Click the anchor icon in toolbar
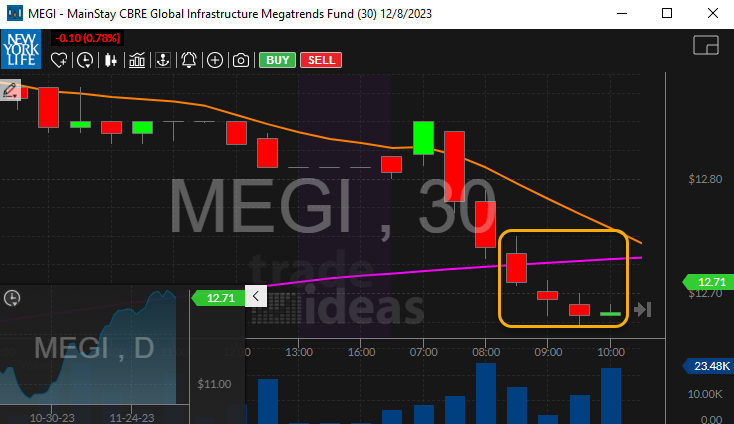 163,60
